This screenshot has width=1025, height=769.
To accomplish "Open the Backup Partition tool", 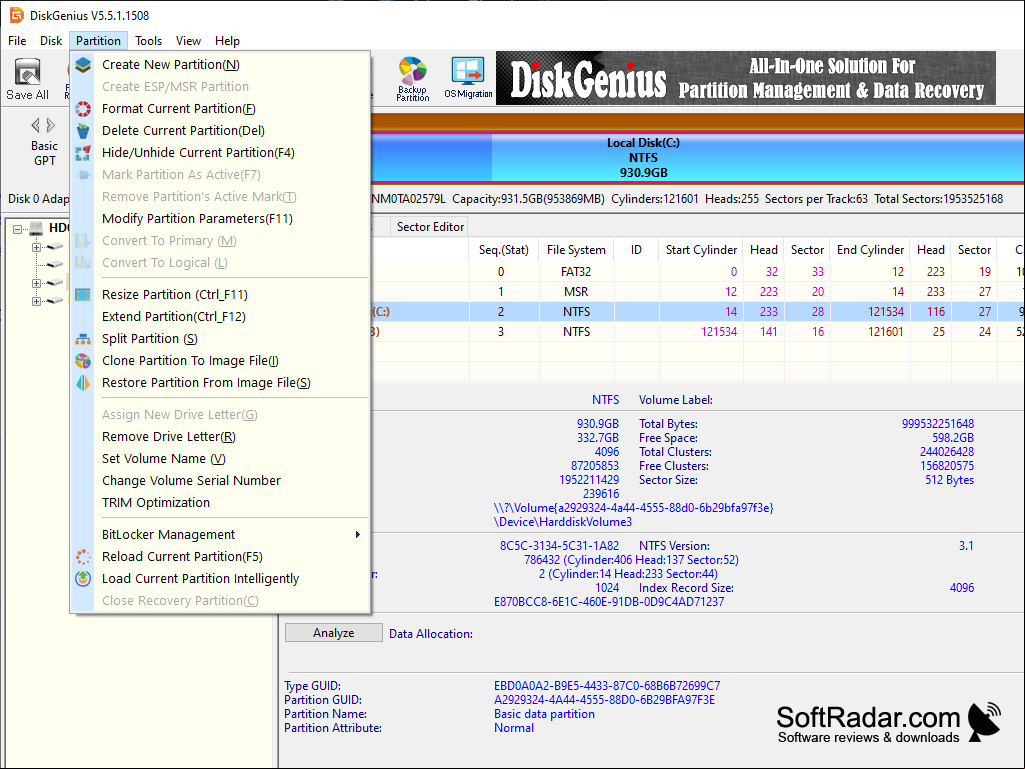I will point(412,78).
